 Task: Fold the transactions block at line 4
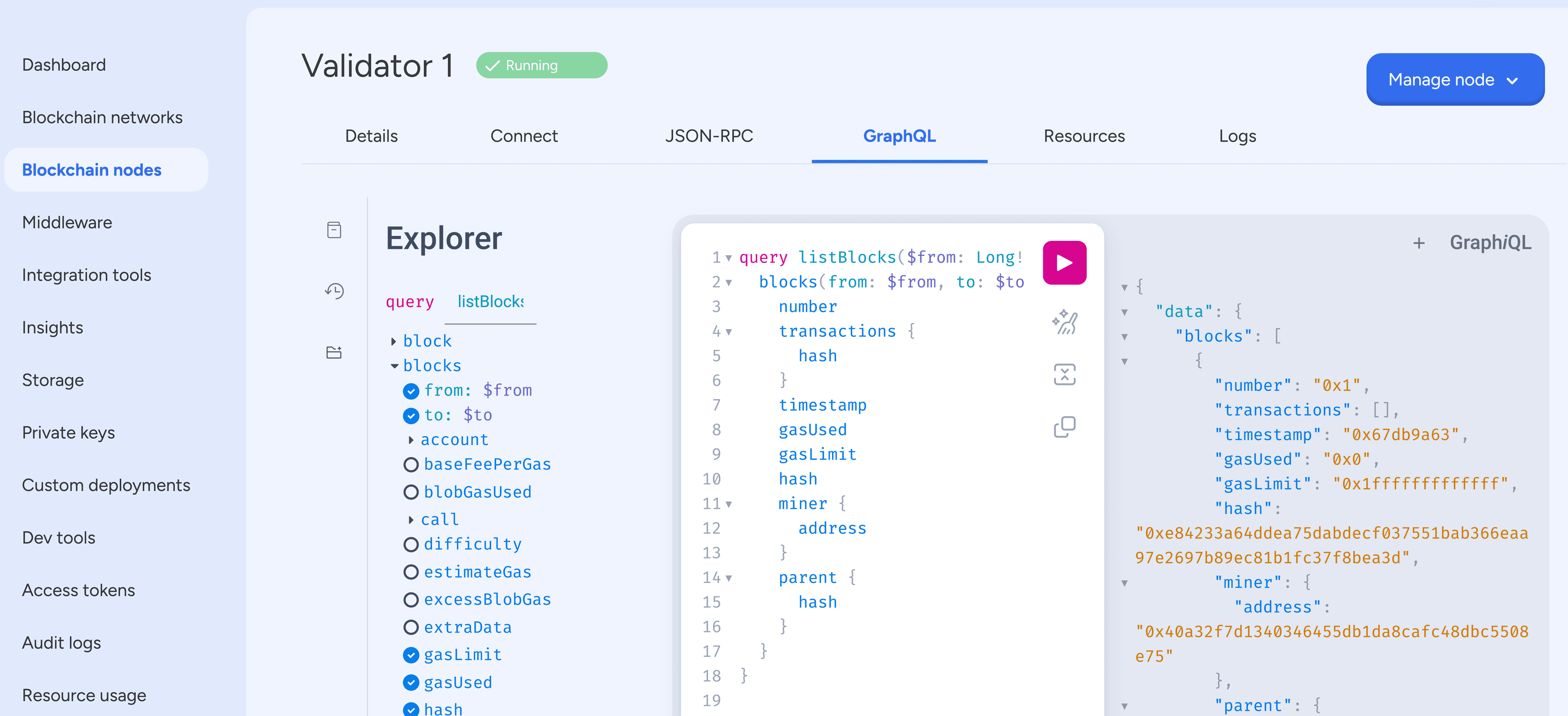pyautogui.click(x=728, y=332)
